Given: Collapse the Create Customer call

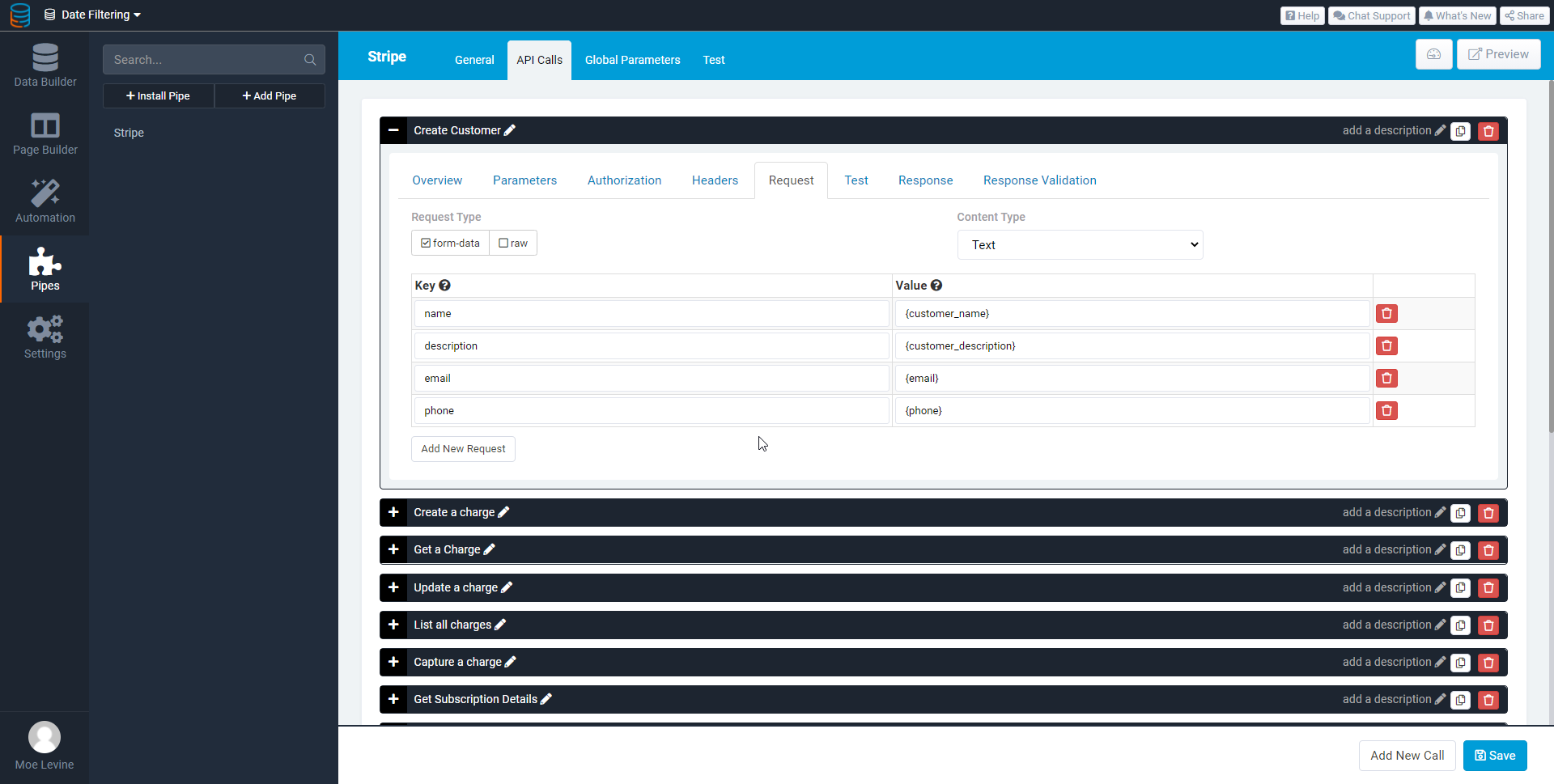Looking at the screenshot, I should point(393,130).
